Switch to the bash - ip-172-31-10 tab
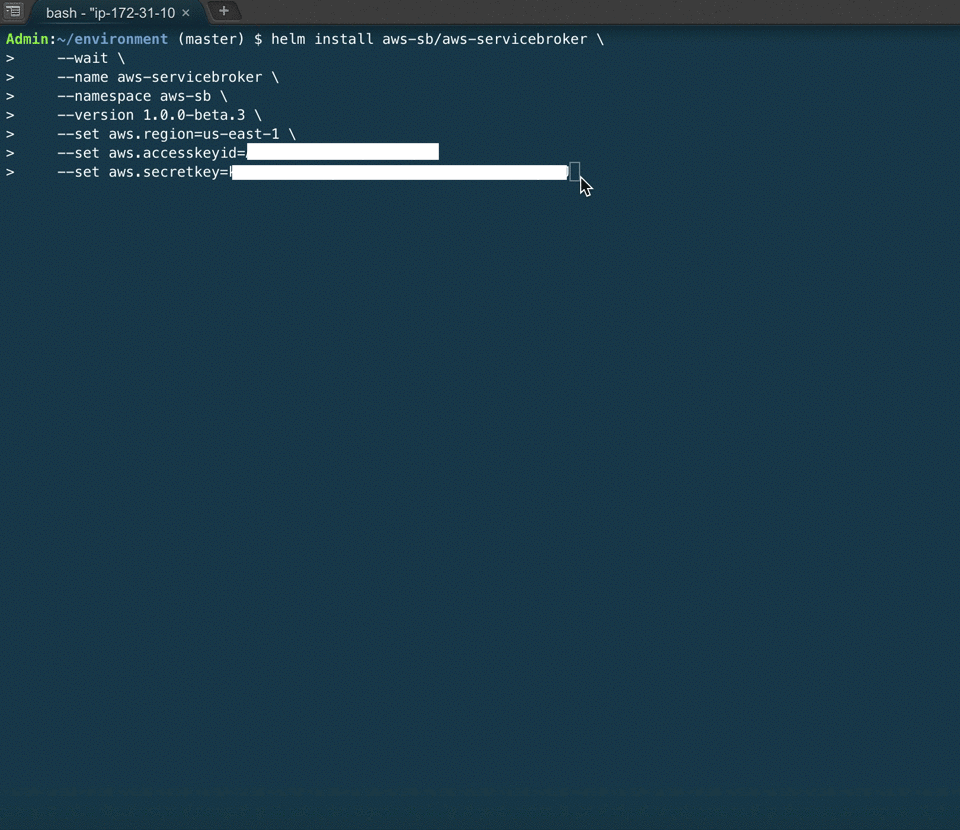This screenshot has height=830, width=960. coord(110,12)
